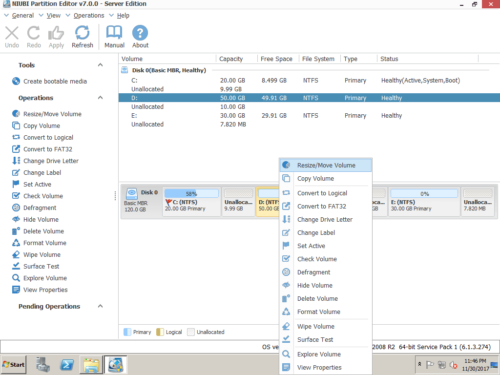Select Defragment in left panel
The height and width of the screenshot is (375, 500).
34,208
